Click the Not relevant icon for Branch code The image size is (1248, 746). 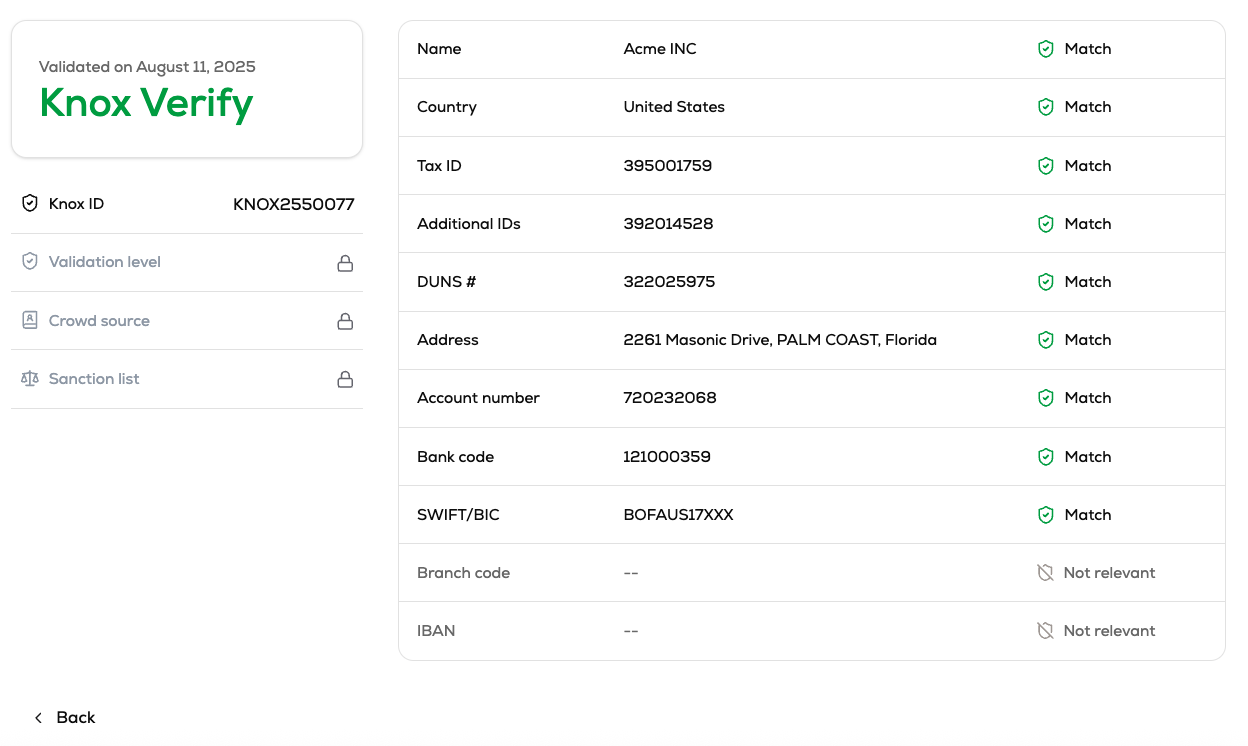[1046, 573]
